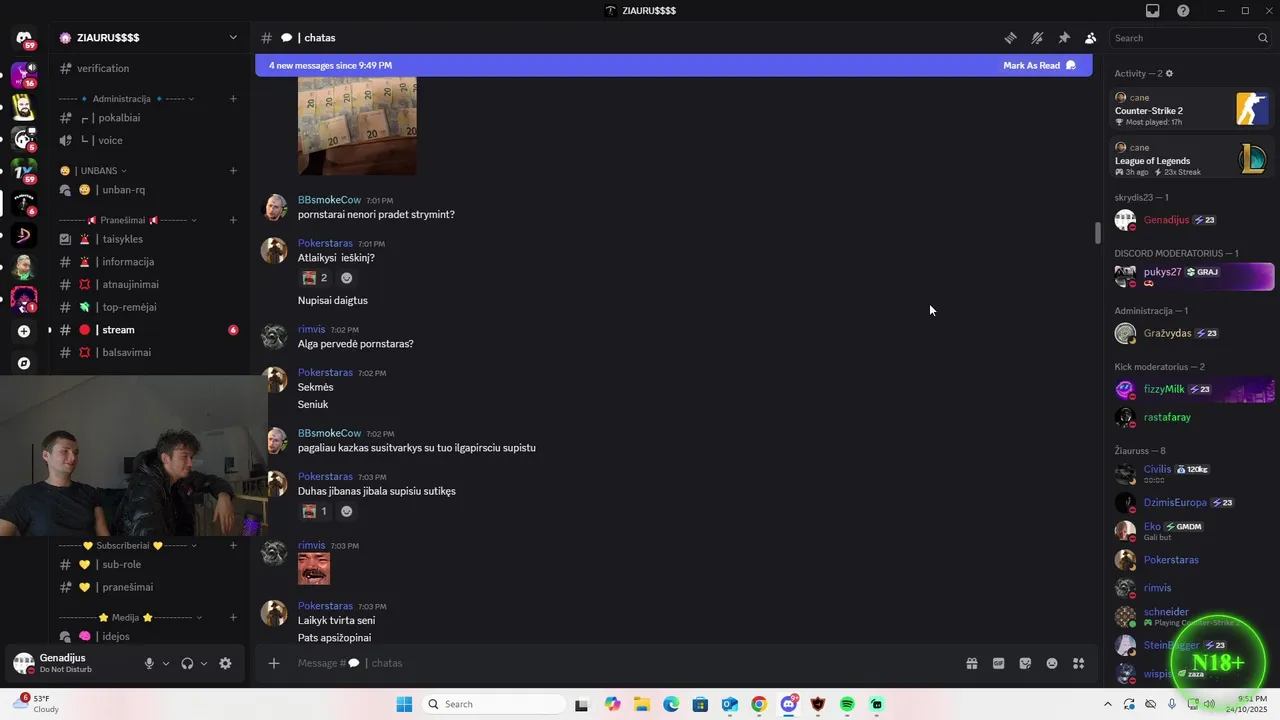Screen dimensions: 1280x720
Task: Open microphone input options dropdown arrow
Action: click(x=166, y=663)
